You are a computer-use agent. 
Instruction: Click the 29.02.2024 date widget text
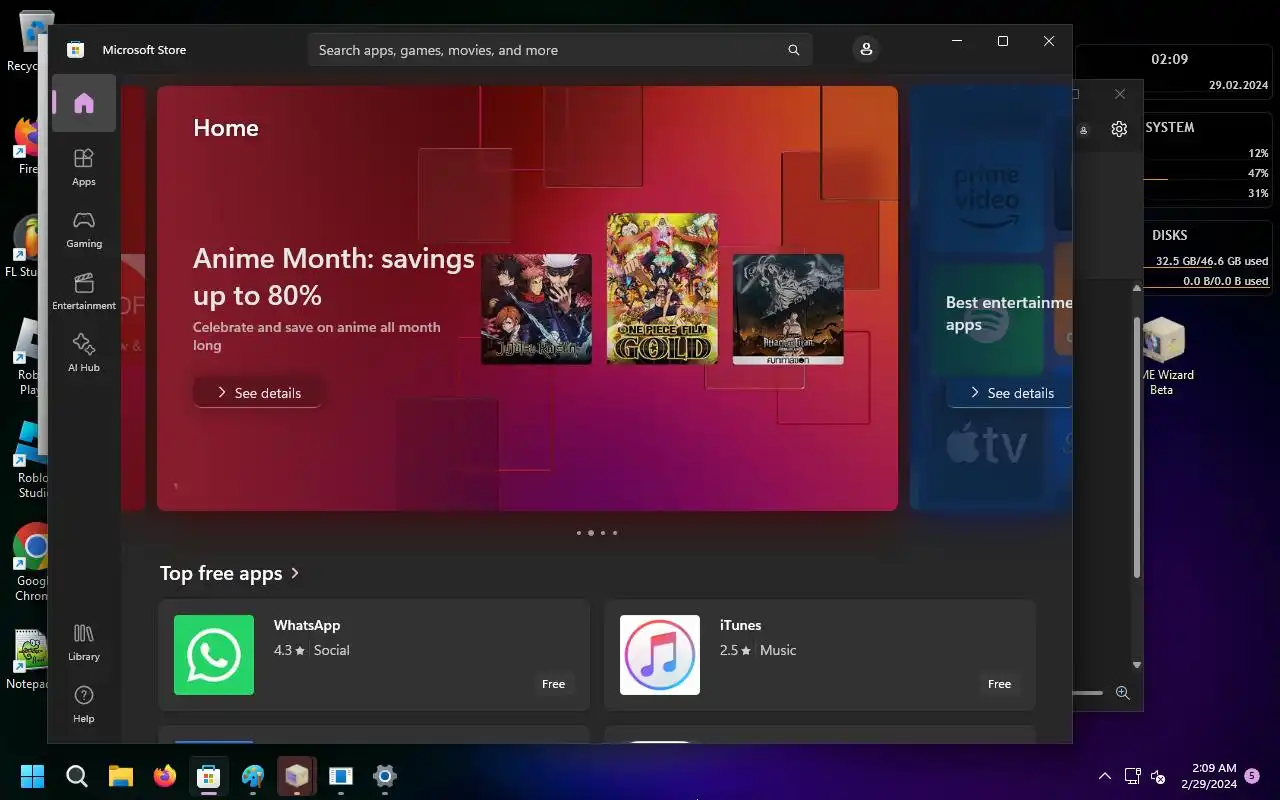click(x=1238, y=85)
